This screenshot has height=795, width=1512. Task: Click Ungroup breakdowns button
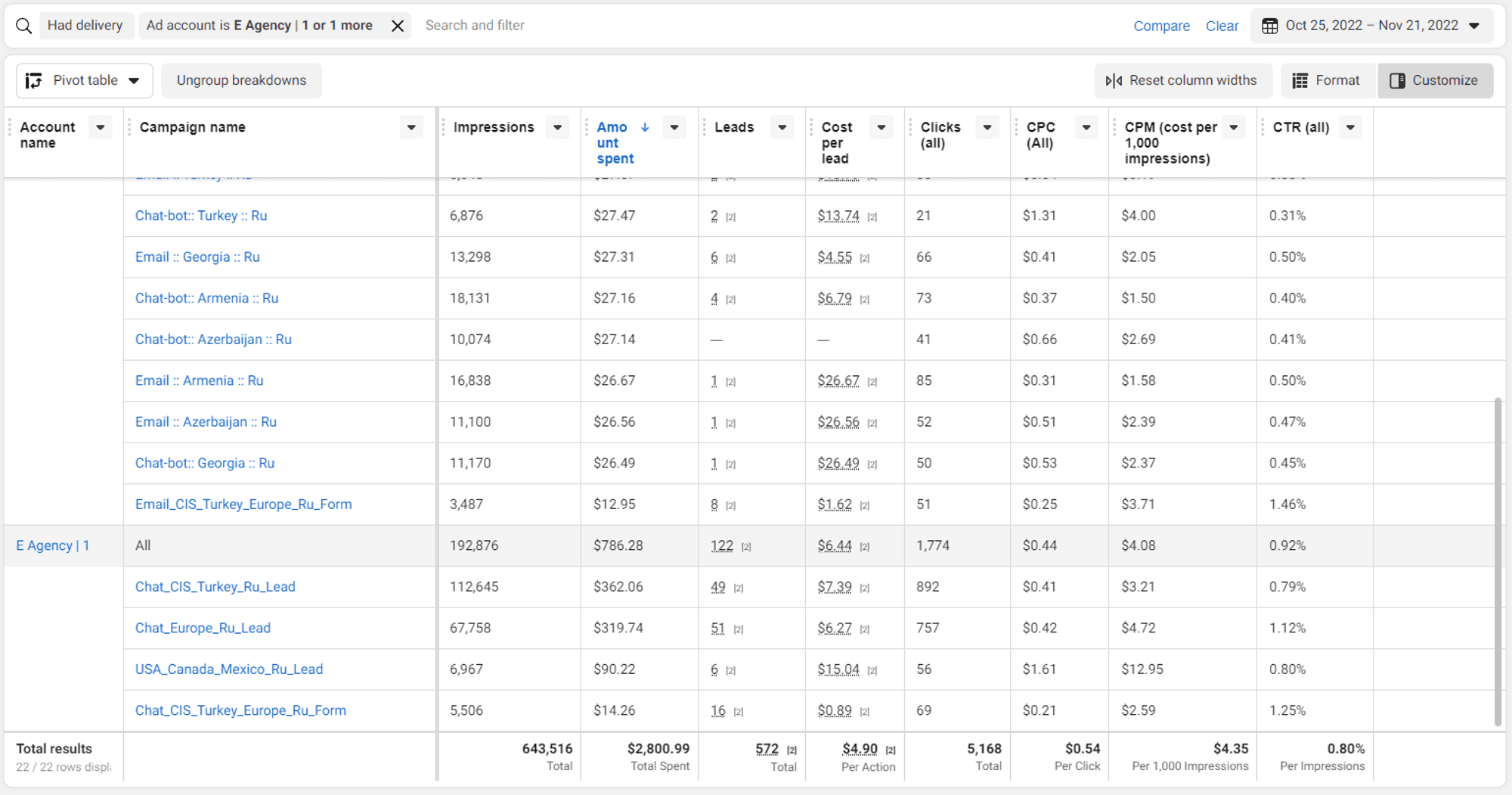coord(241,80)
